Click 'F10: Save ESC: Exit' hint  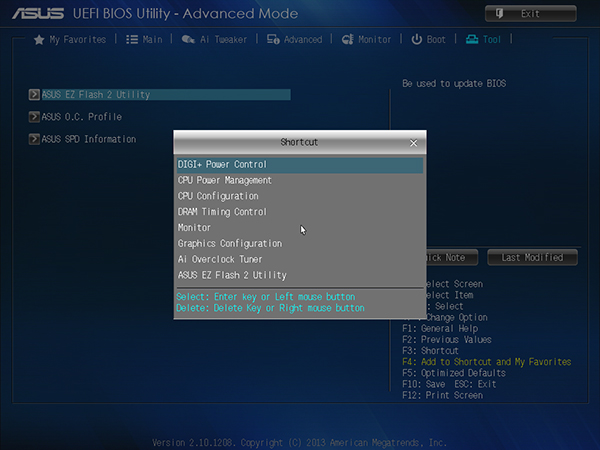[449, 384]
